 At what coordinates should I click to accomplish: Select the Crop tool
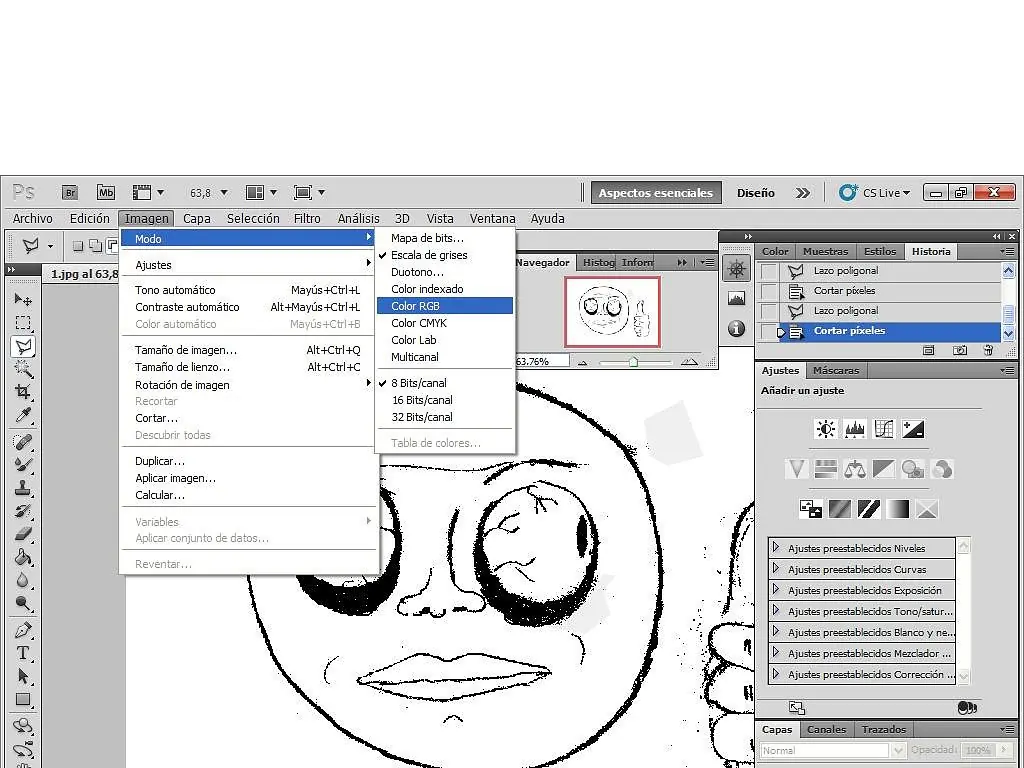point(23,392)
